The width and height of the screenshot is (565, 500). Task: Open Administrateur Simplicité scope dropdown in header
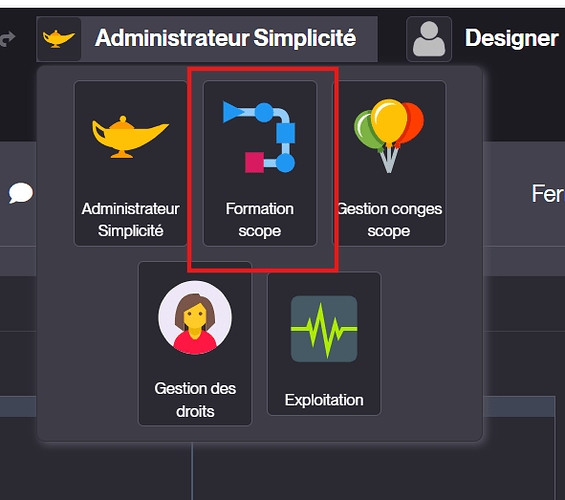(207, 39)
